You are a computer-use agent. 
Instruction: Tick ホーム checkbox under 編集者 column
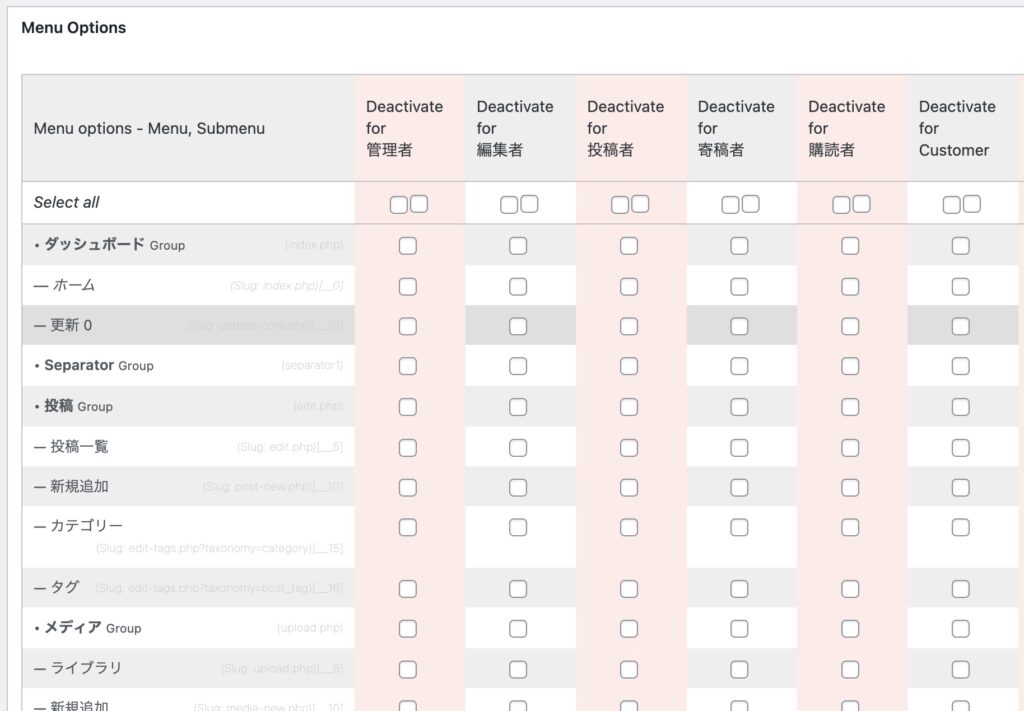(518, 287)
